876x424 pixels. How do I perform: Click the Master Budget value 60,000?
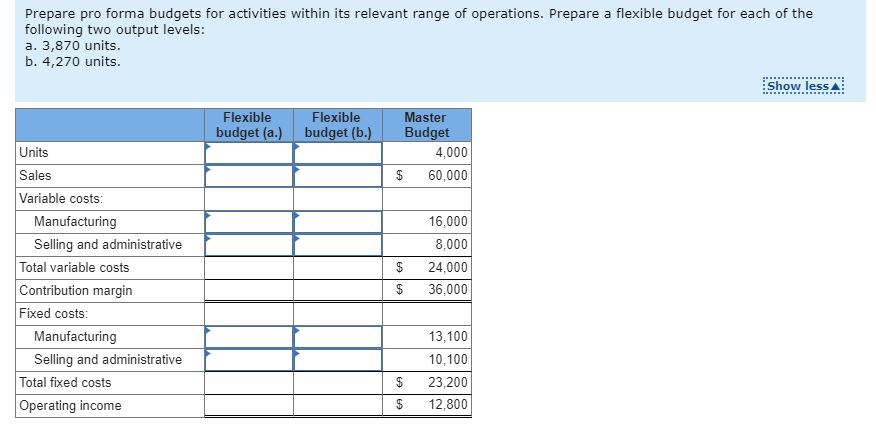click(448, 176)
